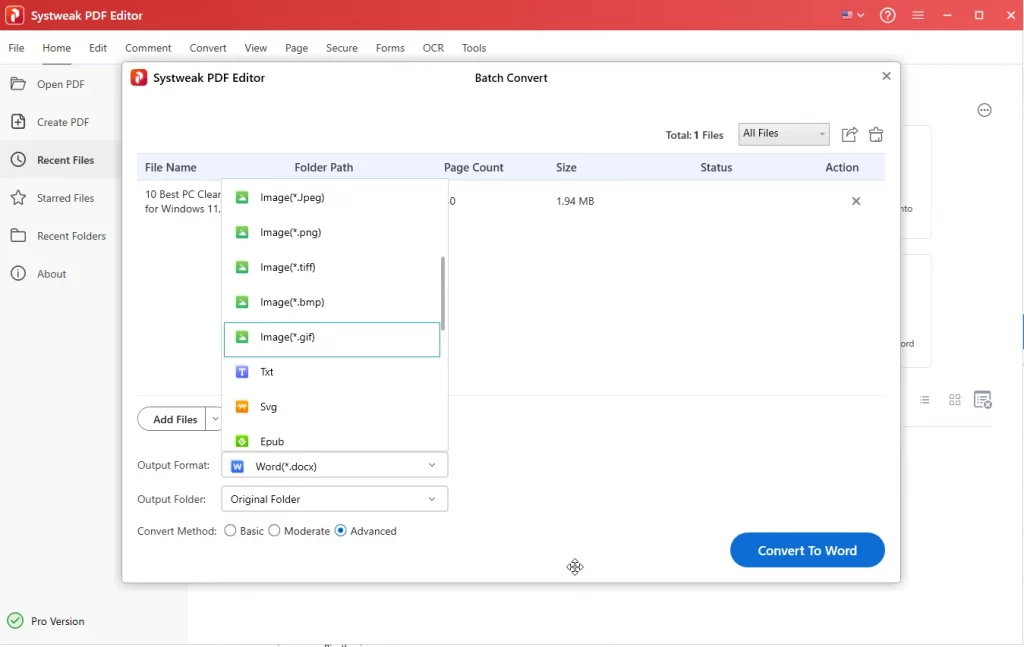Select the Moderate convert method
1024x647 pixels.
click(x=274, y=531)
